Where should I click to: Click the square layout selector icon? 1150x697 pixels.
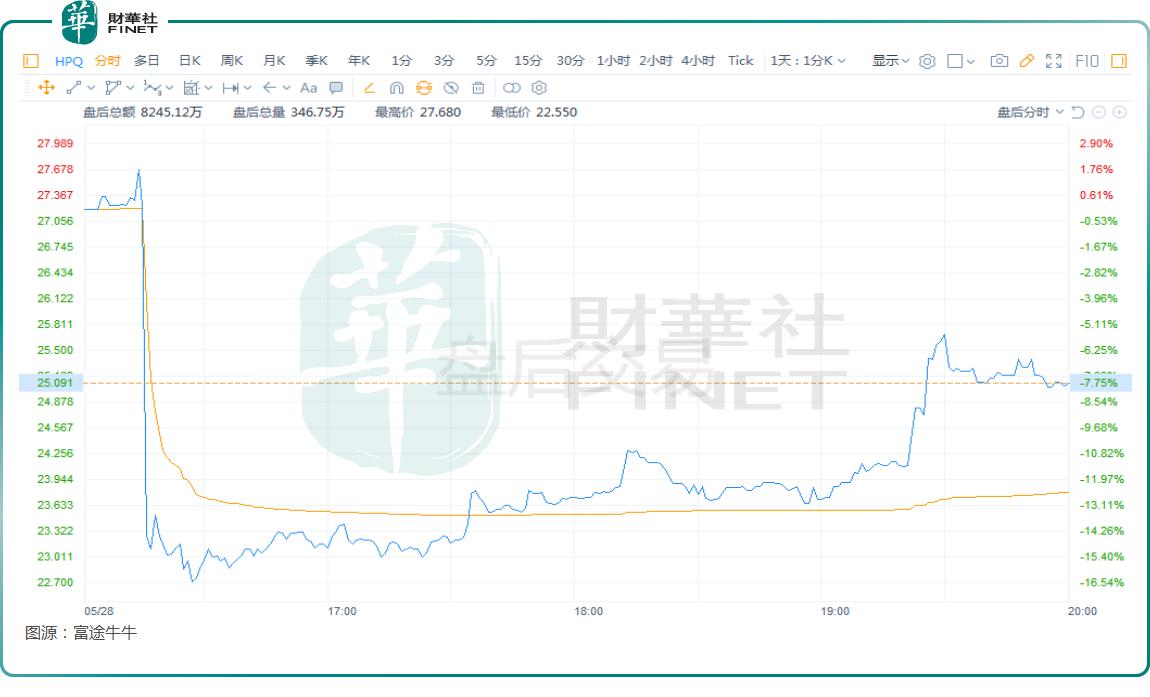[954, 61]
